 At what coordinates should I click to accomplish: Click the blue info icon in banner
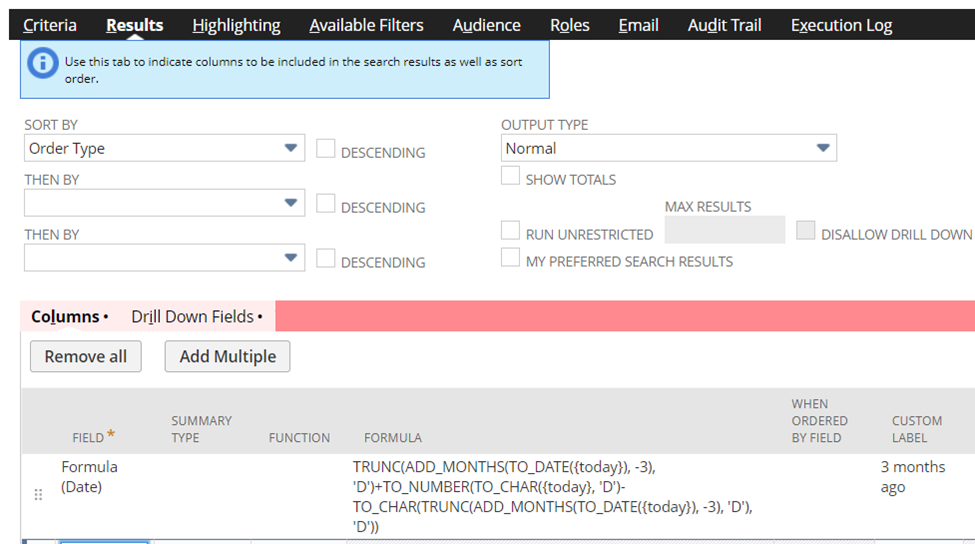43,62
